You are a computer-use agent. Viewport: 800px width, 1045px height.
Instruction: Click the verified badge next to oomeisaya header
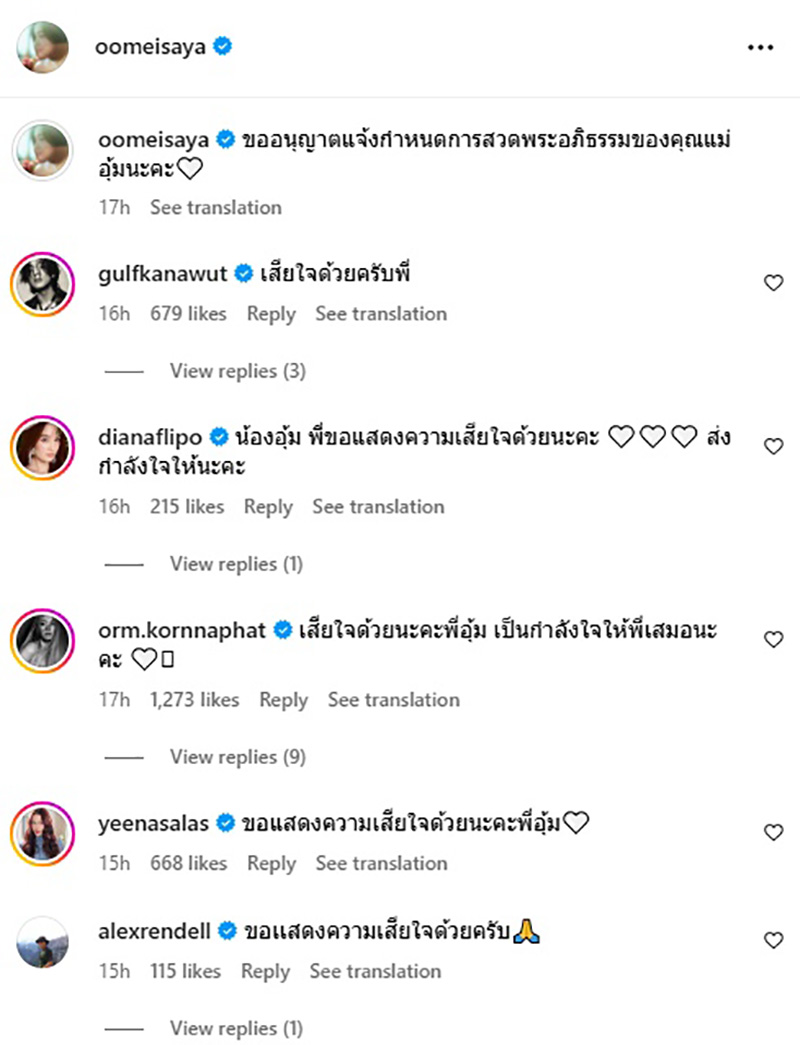coord(222,46)
